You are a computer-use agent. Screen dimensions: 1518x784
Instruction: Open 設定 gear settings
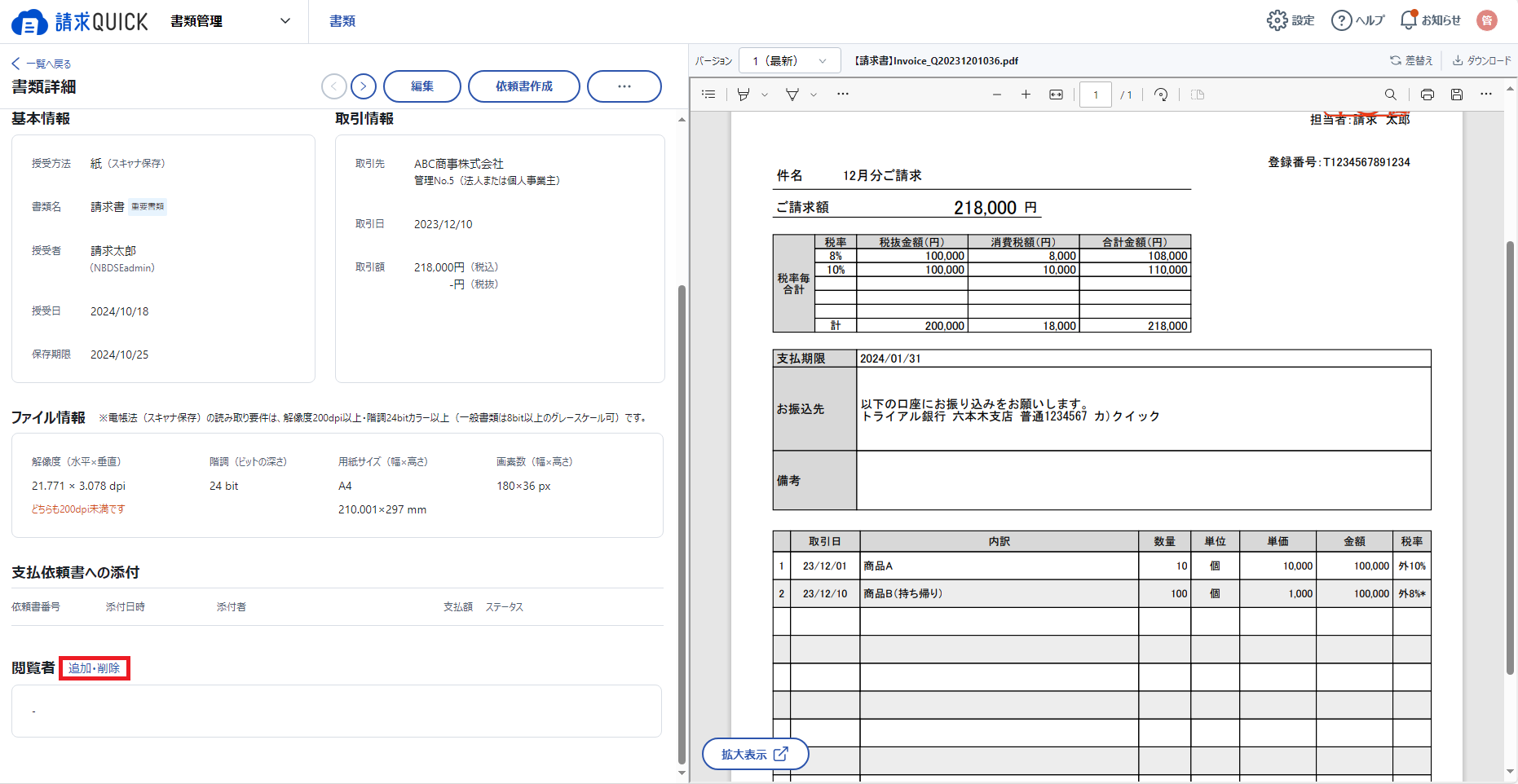point(1291,20)
